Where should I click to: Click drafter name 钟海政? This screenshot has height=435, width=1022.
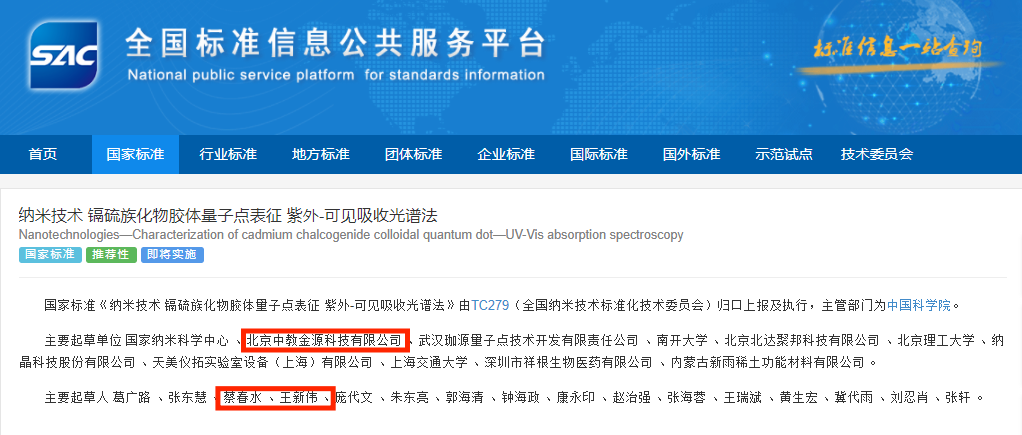pyautogui.click(x=520, y=397)
